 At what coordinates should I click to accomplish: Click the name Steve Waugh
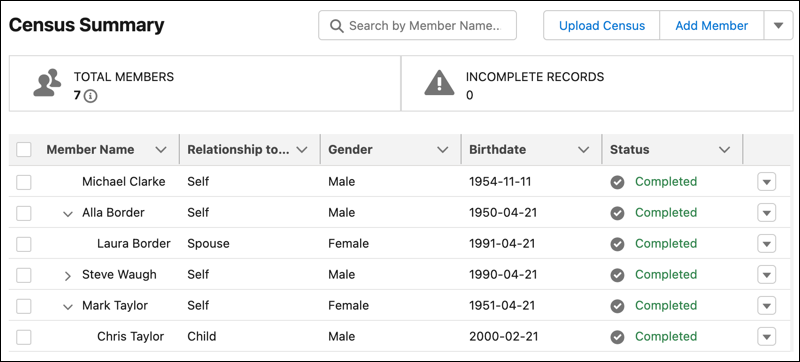(x=119, y=275)
